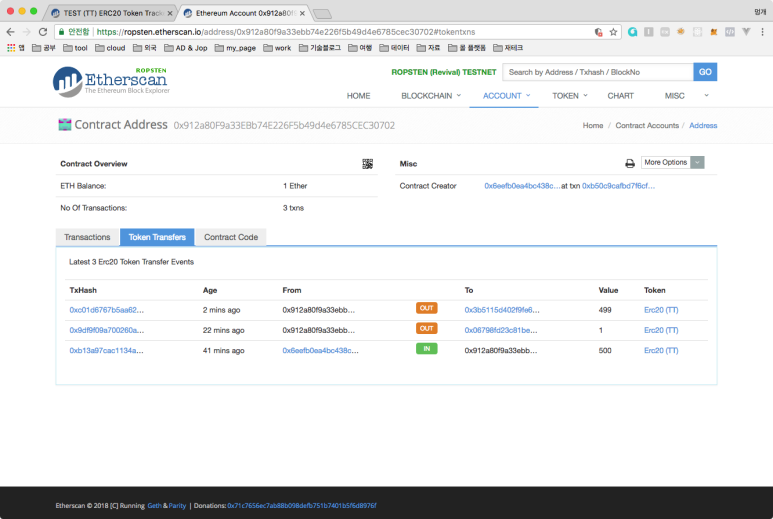Click the first row OUT badge

coord(426,308)
